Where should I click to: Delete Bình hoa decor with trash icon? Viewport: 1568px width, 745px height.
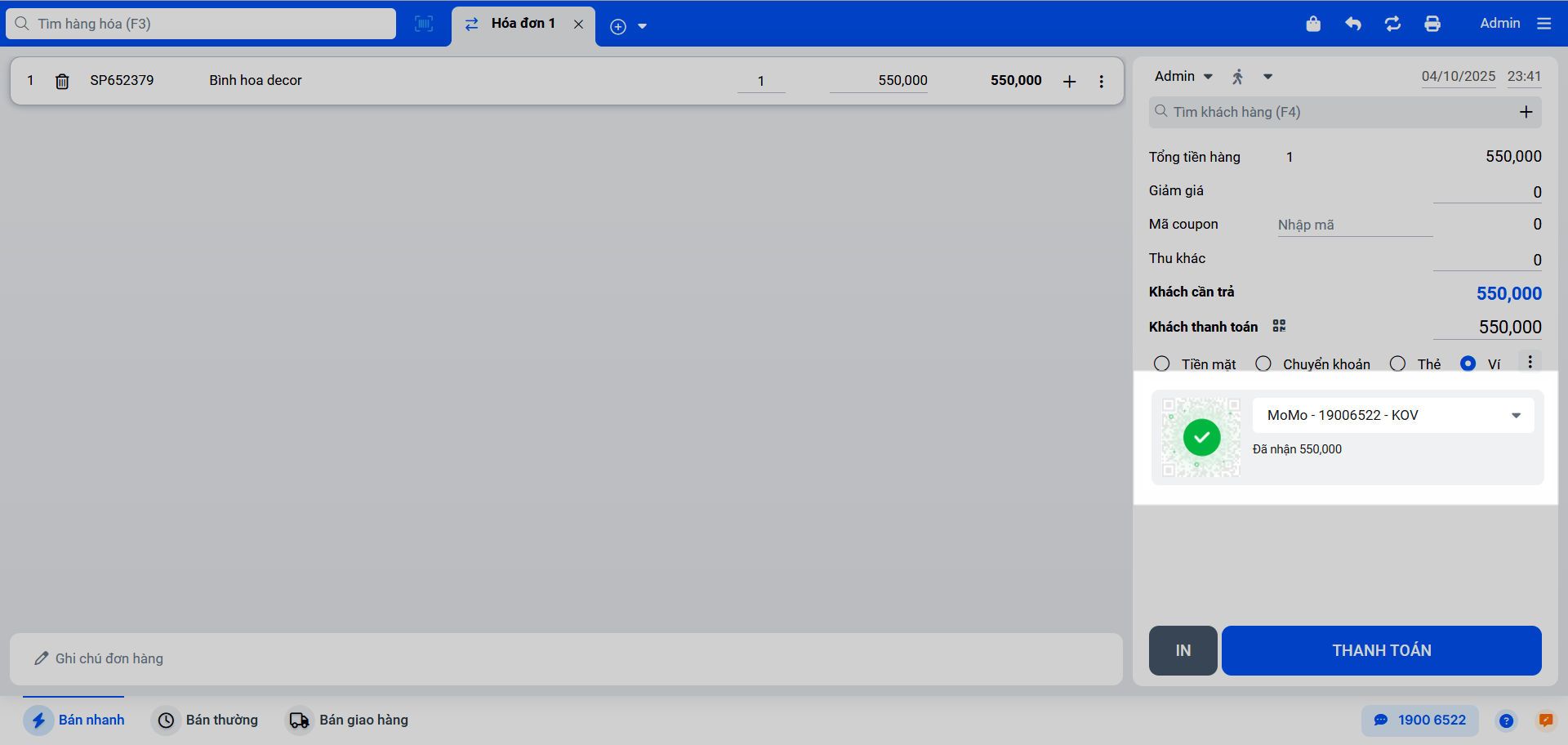[62, 81]
